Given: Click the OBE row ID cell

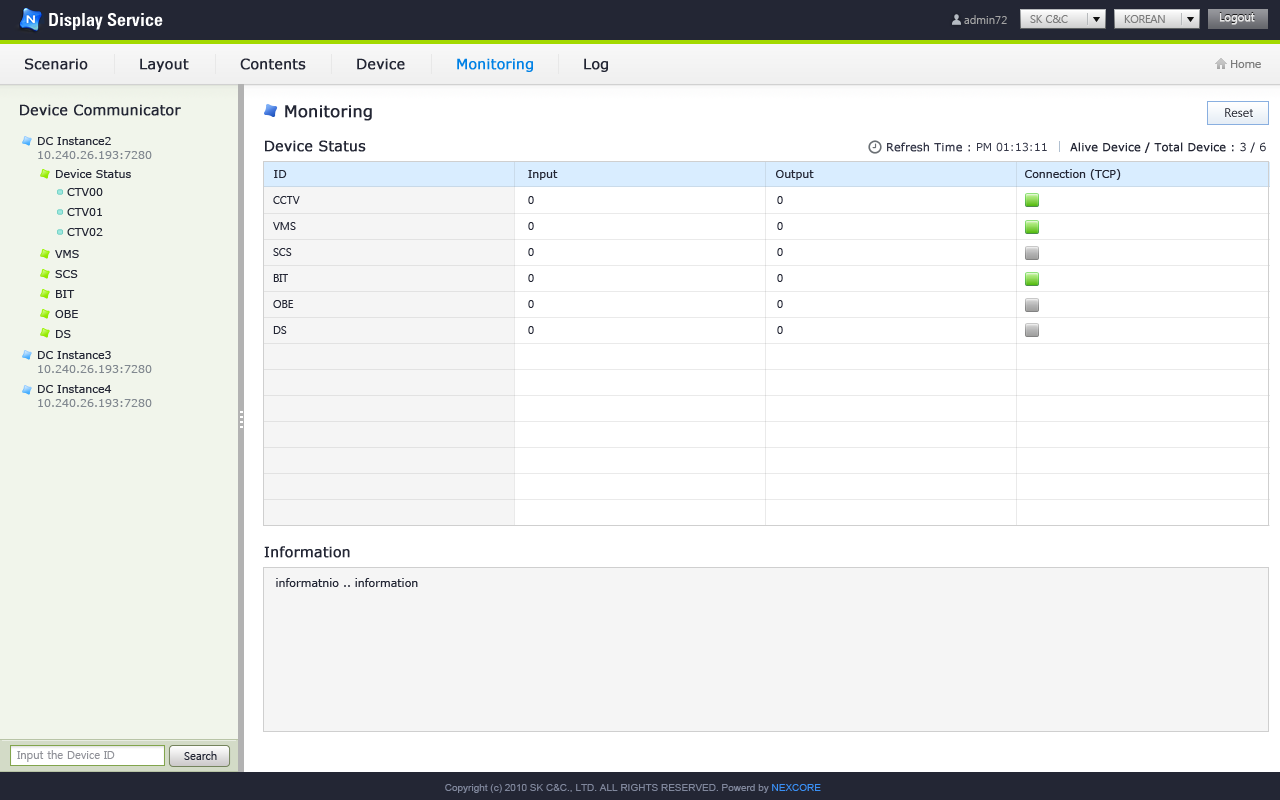Looking at the screenshot, I should click(389, 304).
